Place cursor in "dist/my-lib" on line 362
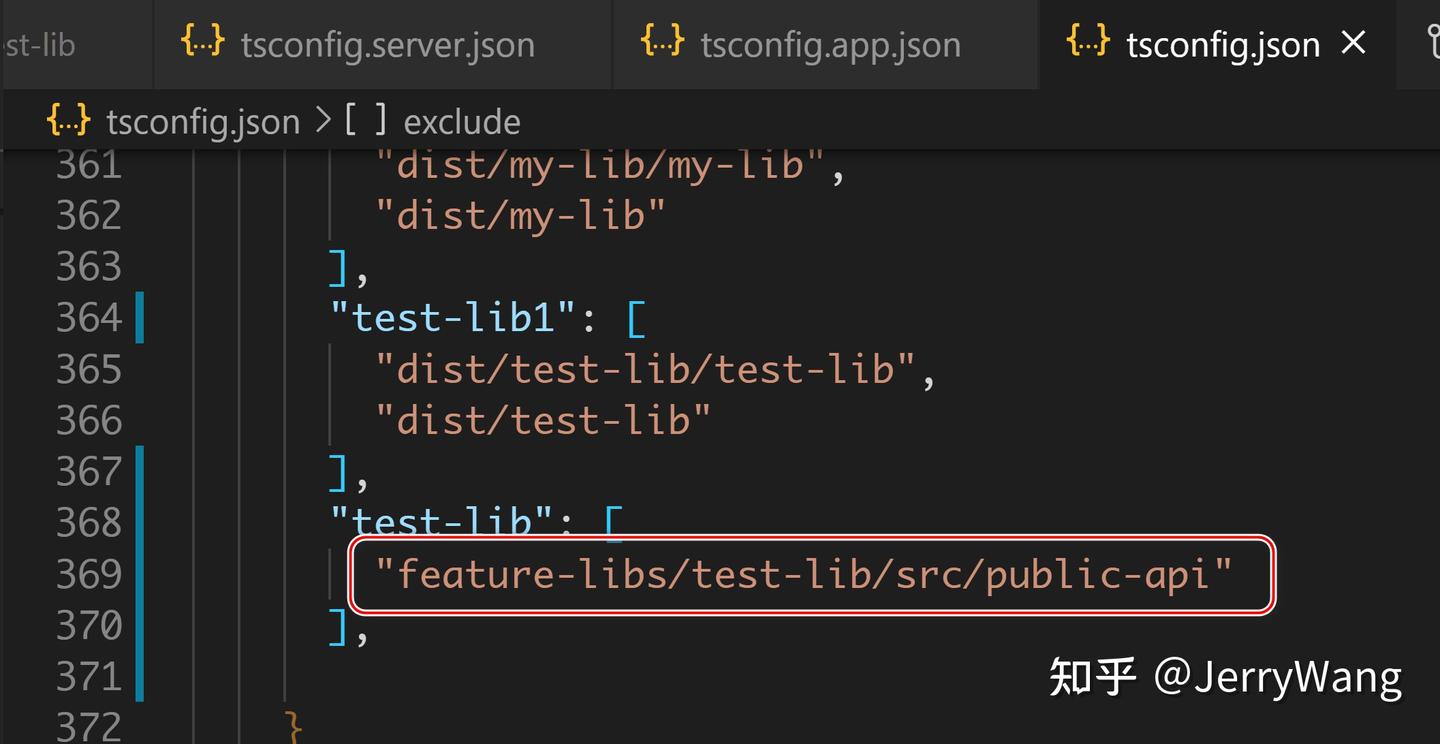The image size is (1440, 744). click(521, 215)
